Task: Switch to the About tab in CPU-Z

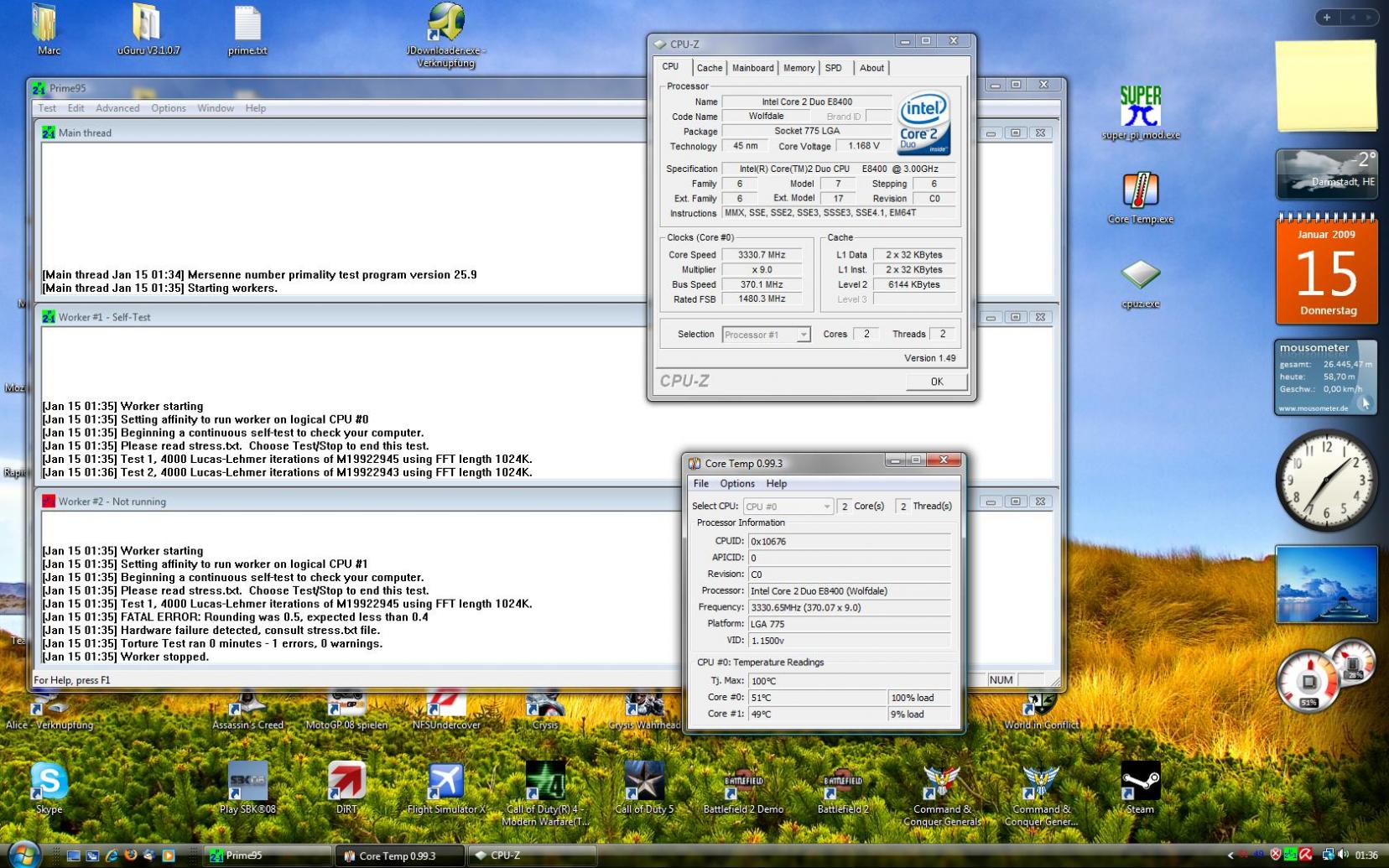Action: 871,68
